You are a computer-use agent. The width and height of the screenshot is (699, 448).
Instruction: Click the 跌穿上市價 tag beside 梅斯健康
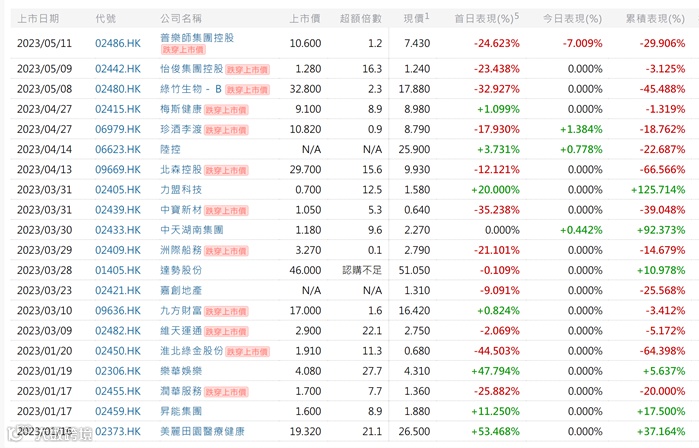(x=226, y=110)
